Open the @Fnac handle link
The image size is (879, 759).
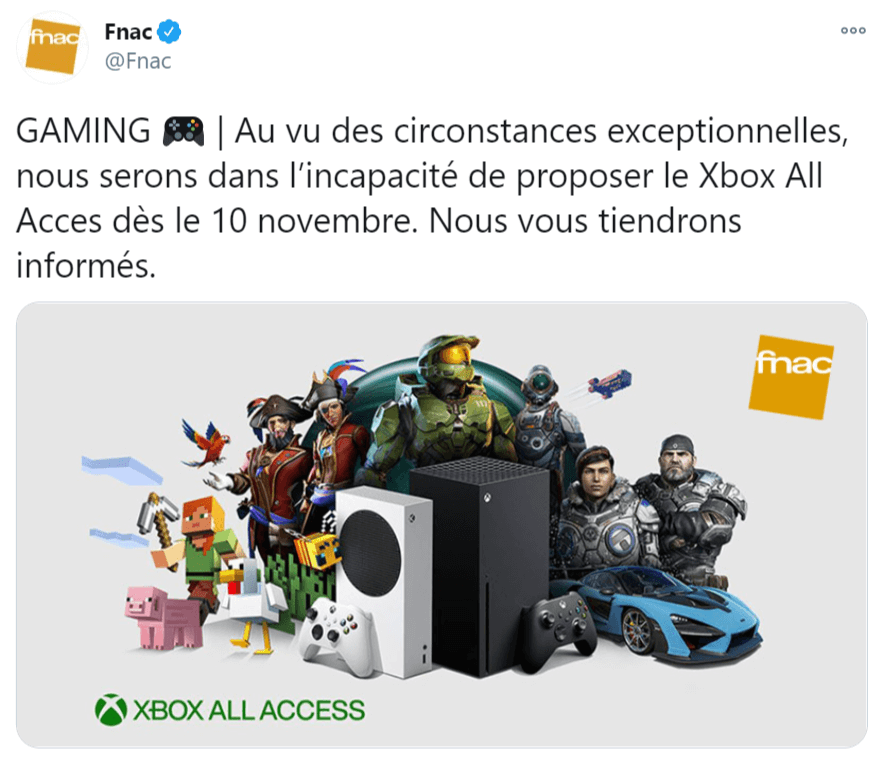(x=138, y=61)
